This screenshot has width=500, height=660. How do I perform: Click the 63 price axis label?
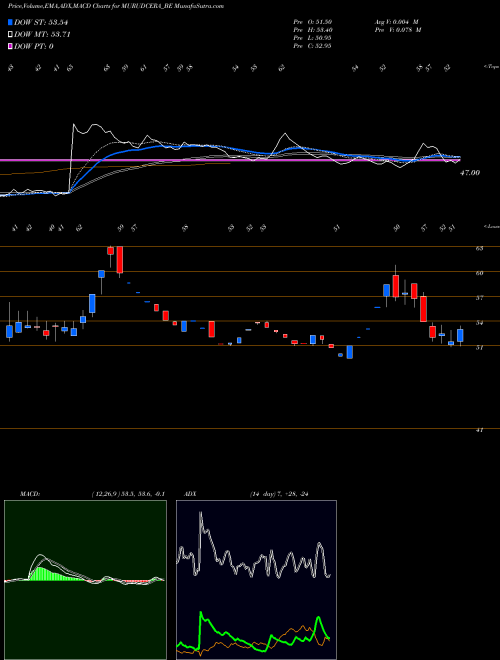(479, 248)
